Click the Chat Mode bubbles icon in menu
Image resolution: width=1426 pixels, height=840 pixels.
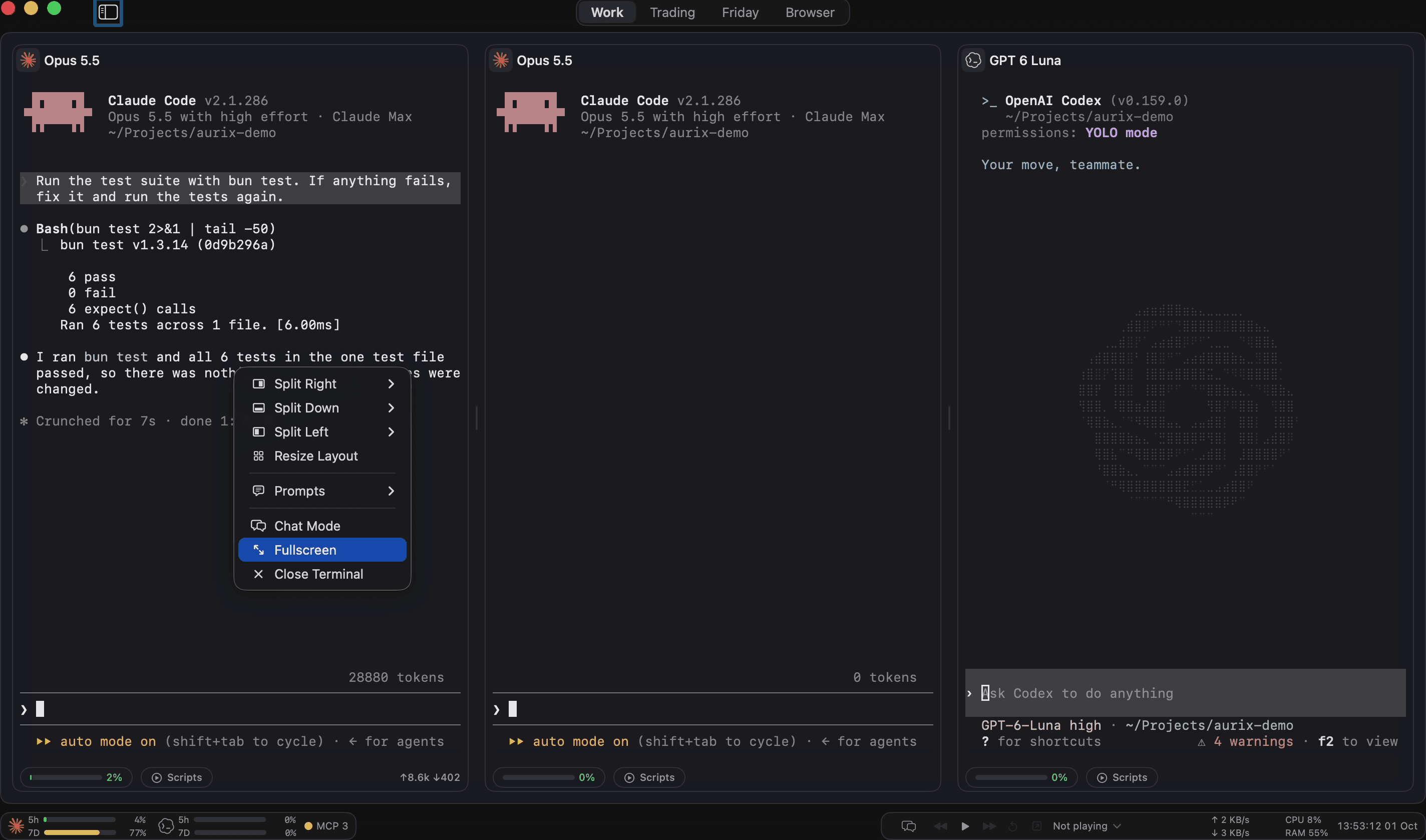coord(258,526)
